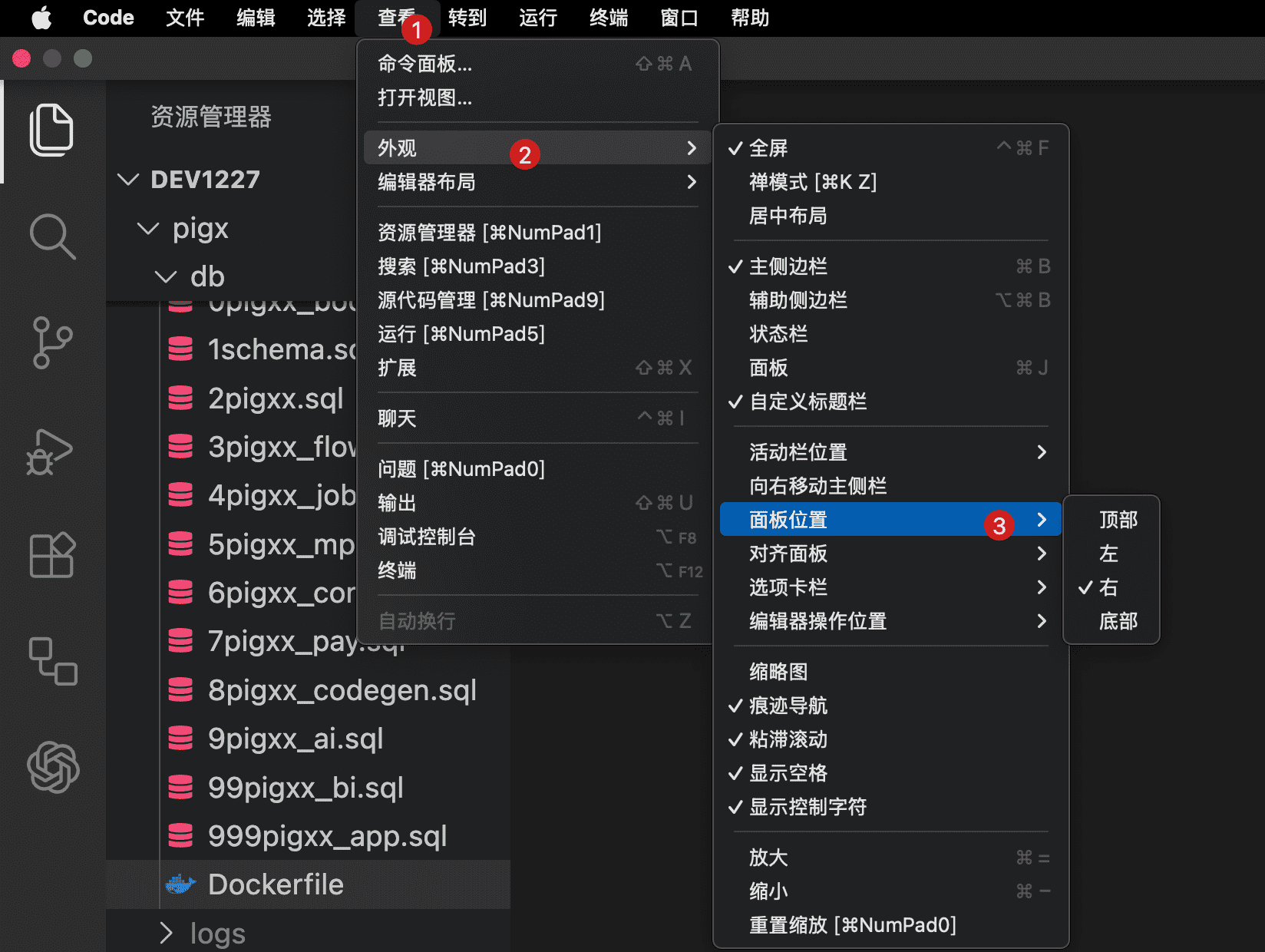Viewport: 1265px width, 952px height.
Task: Click the Docker whale icon beside Dockerfile
Action: tap(181, 884)
